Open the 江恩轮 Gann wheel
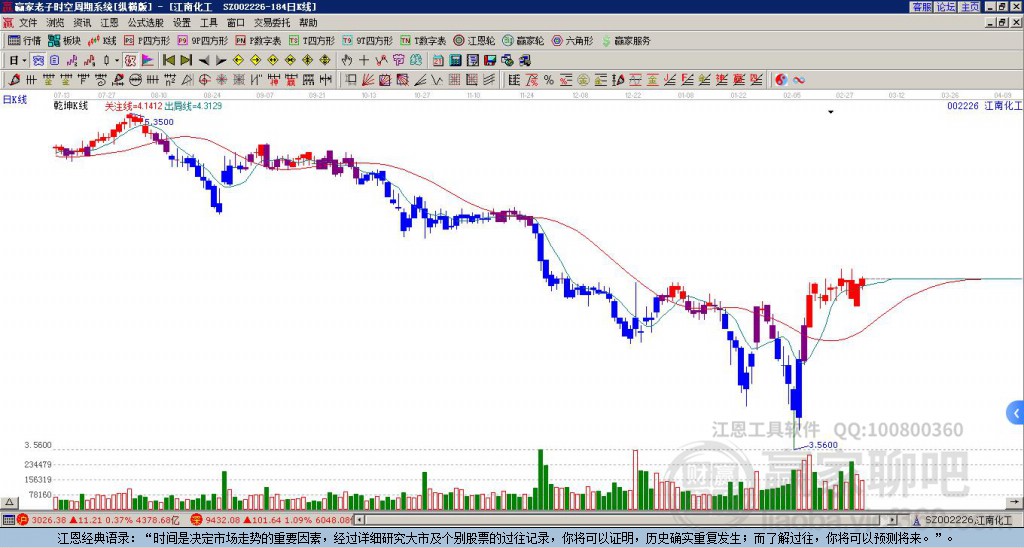Screen dimensions: 1024x548 coord(474,40)
